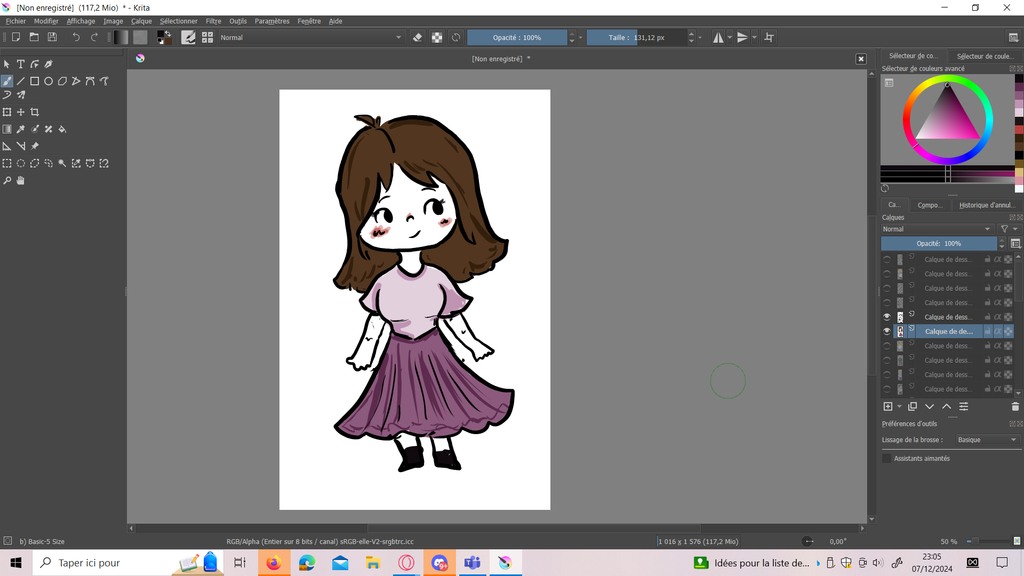Open Firefox from the Windows taskbar
The height and width of the screenshot is (576, 1024).
[273, 563]
